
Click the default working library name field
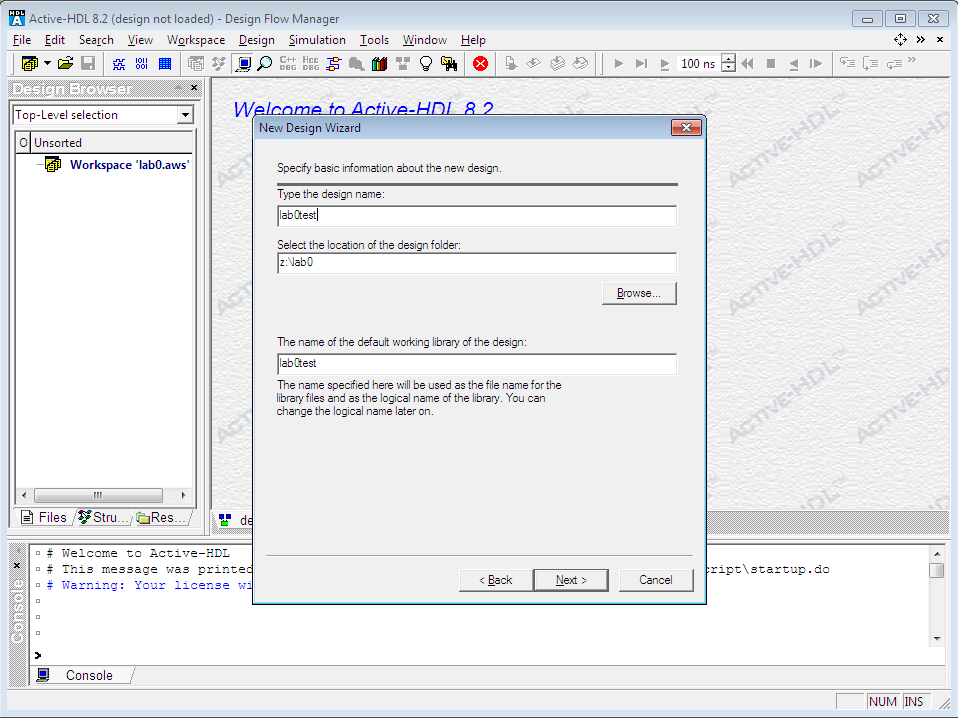tap(477, 364)
